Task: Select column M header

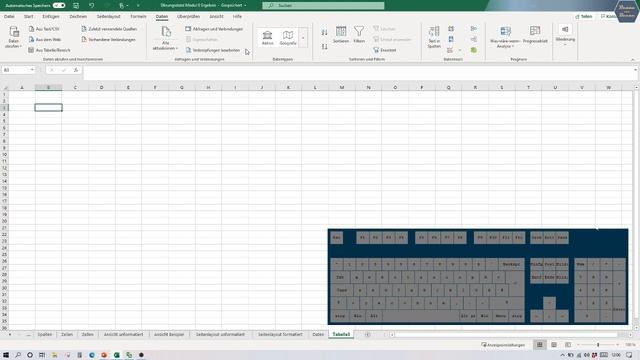Action: (342, 87)
